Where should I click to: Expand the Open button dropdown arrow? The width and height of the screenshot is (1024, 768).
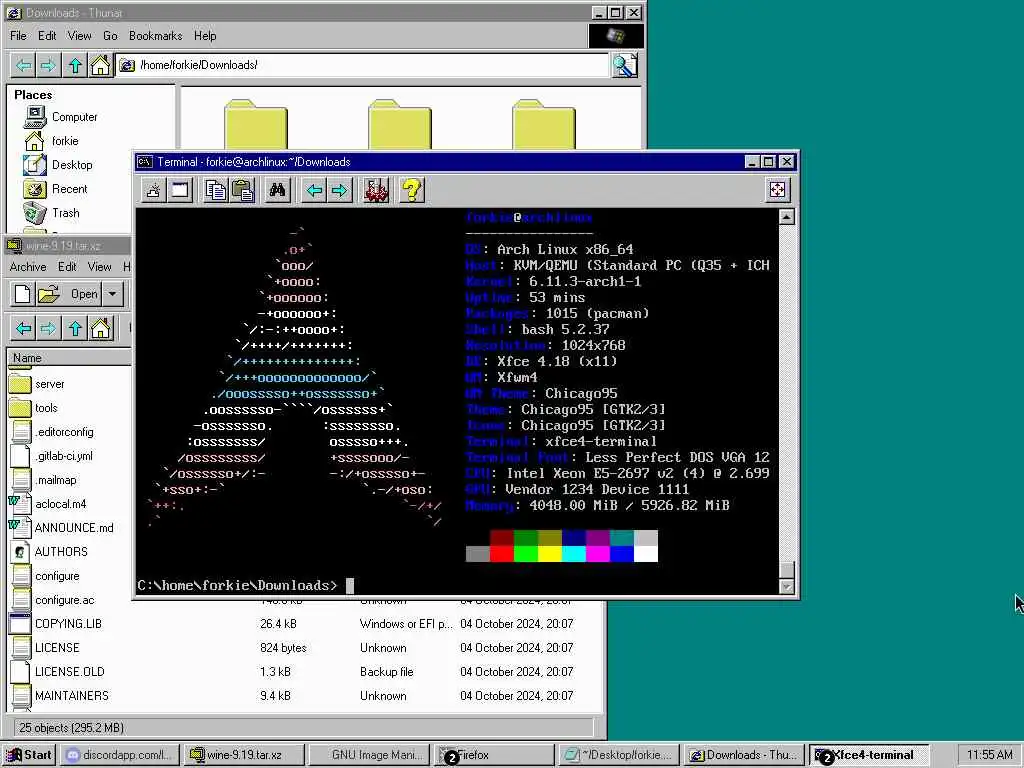[113, 294]
